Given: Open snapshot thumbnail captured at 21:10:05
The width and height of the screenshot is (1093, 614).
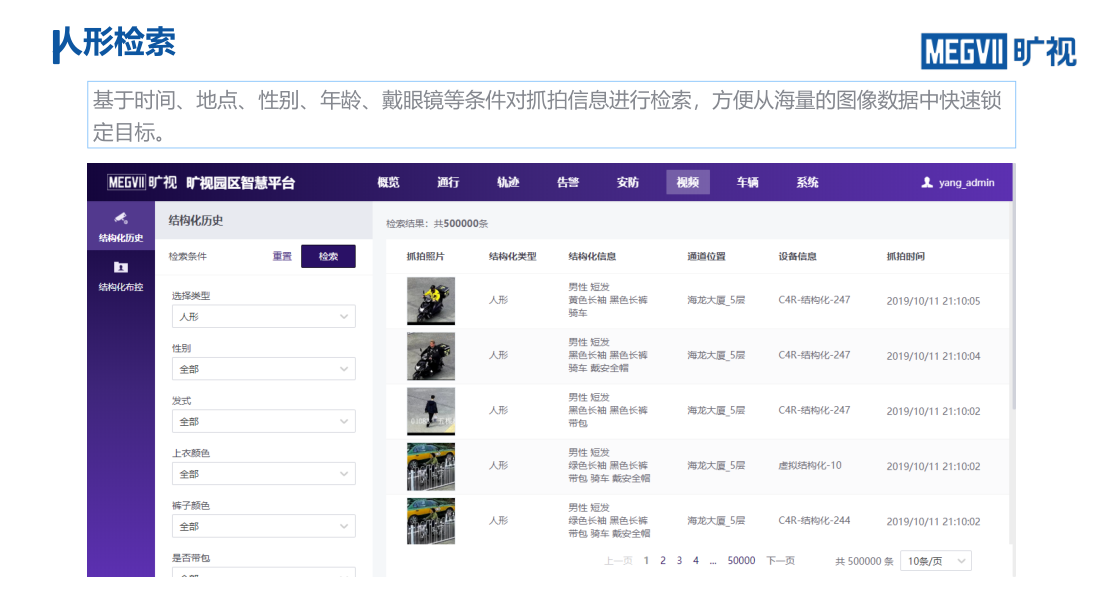Looking at the screenshot, I should [431, 301].
